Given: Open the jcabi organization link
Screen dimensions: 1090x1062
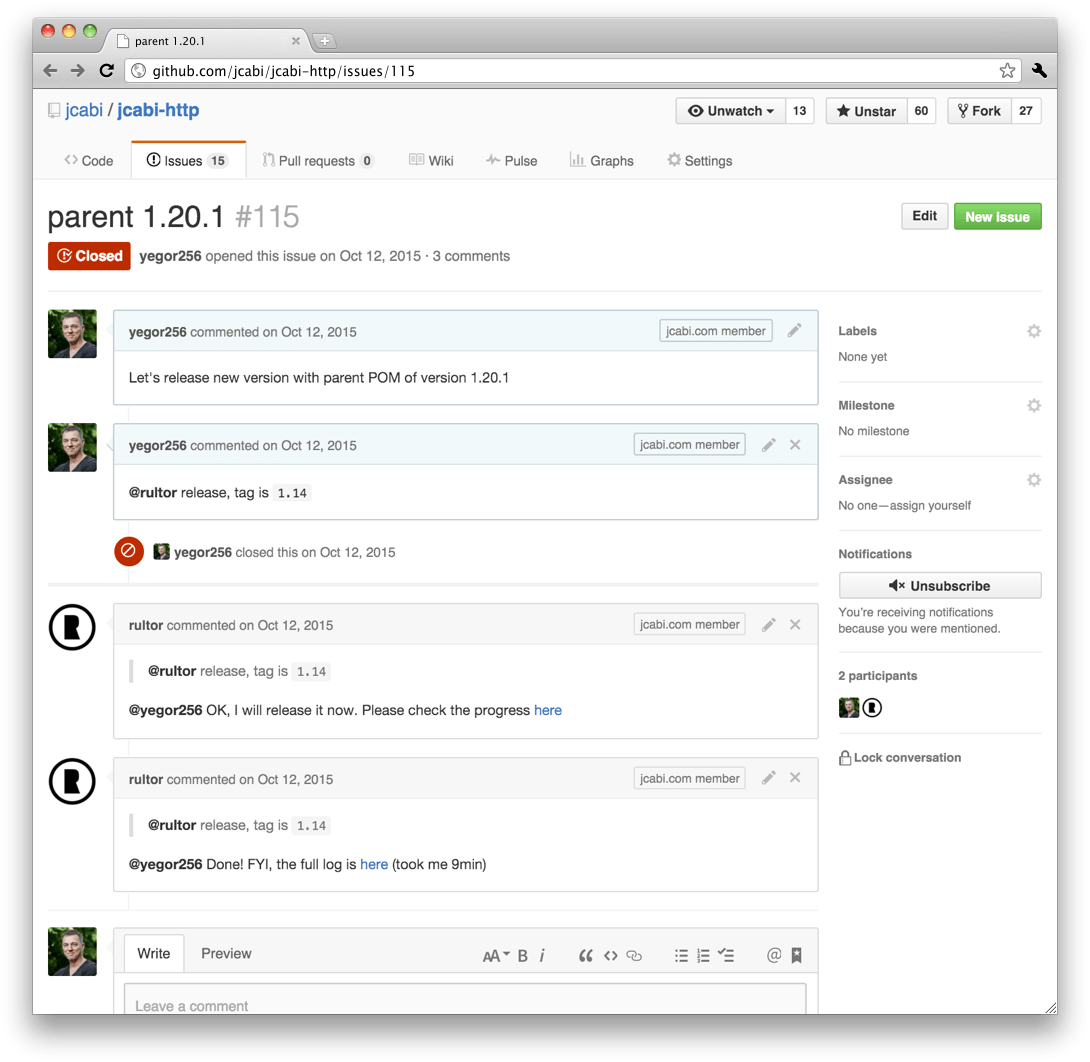Looking at the screenshot, I should 84,110.
